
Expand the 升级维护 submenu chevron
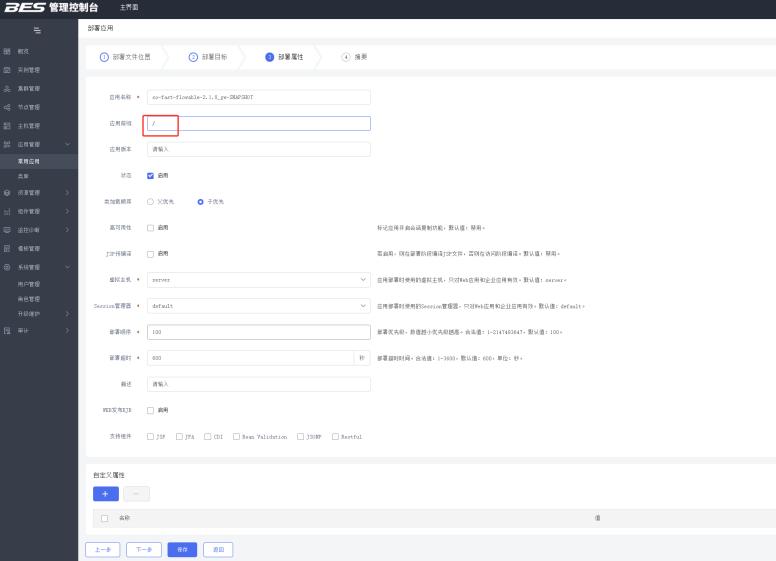pos(68,314)
